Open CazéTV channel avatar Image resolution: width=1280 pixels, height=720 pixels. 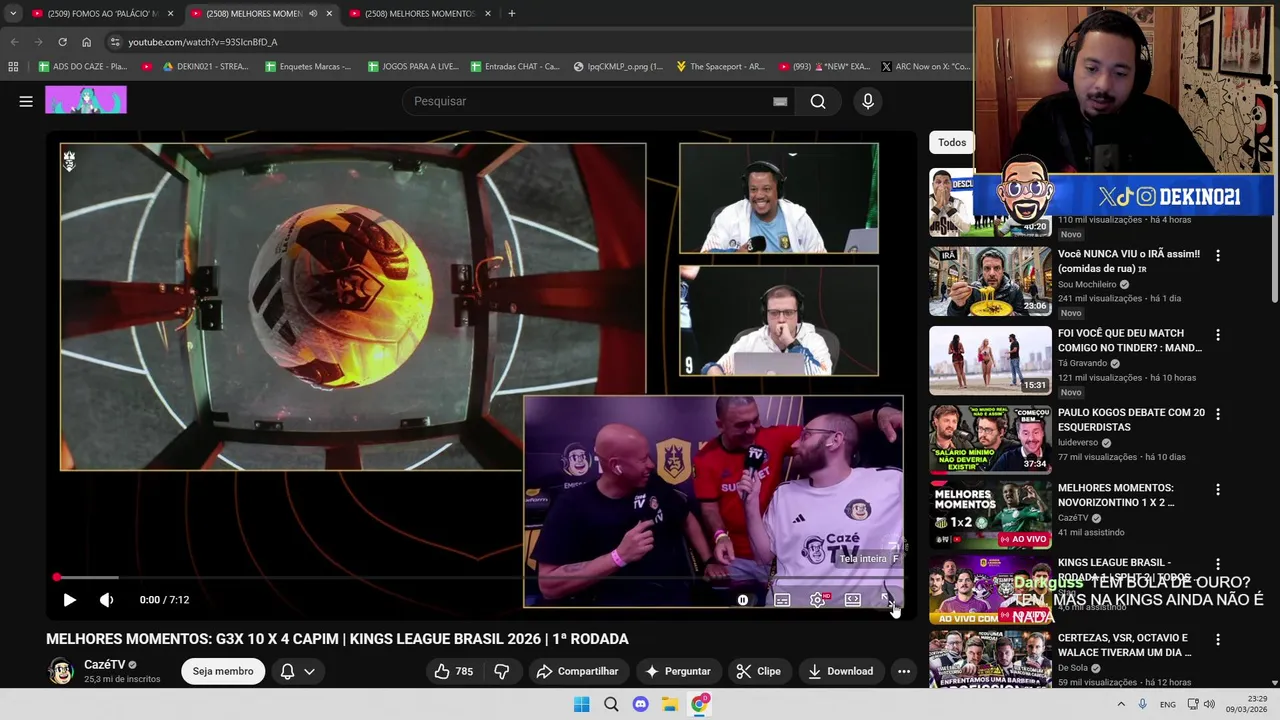pos(61,671)
